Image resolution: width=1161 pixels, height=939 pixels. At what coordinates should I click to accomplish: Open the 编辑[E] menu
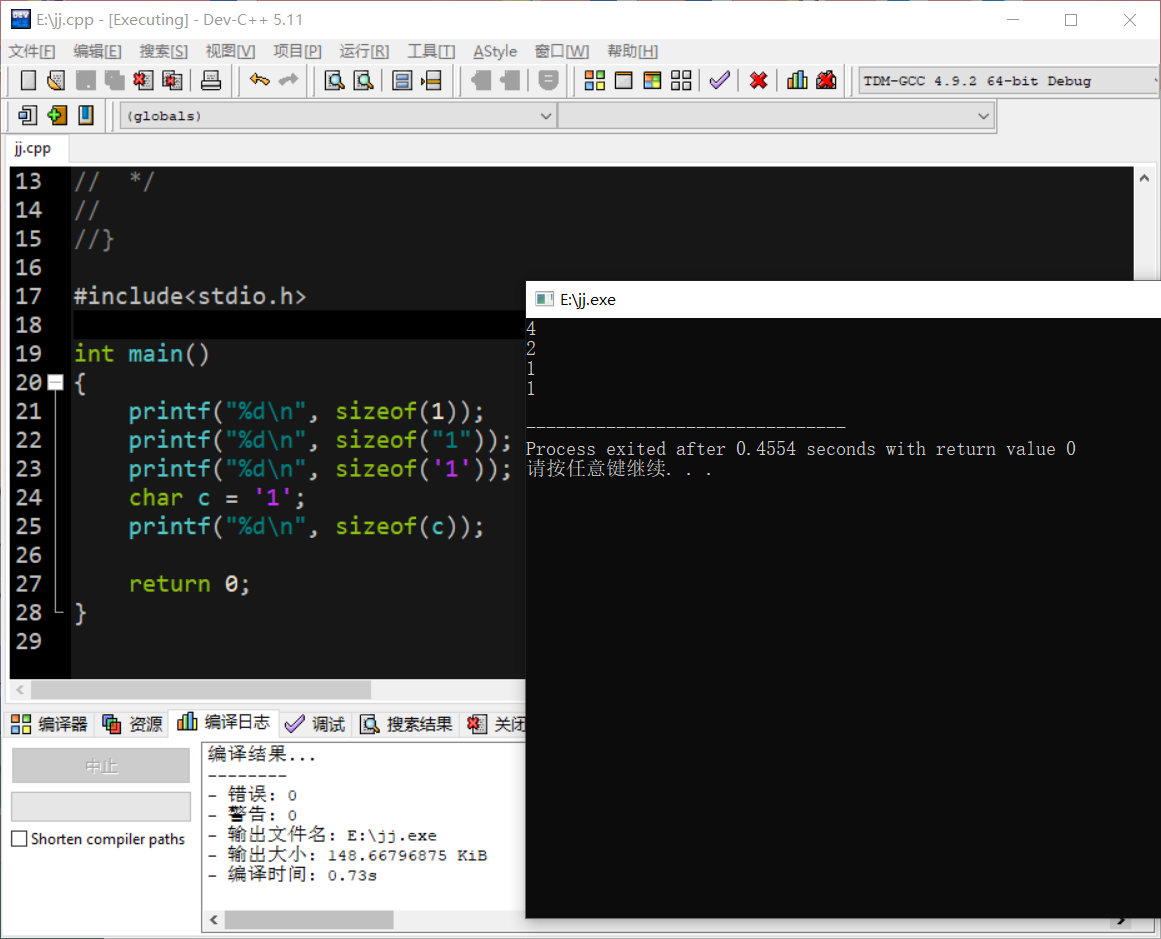coord(97,51)
